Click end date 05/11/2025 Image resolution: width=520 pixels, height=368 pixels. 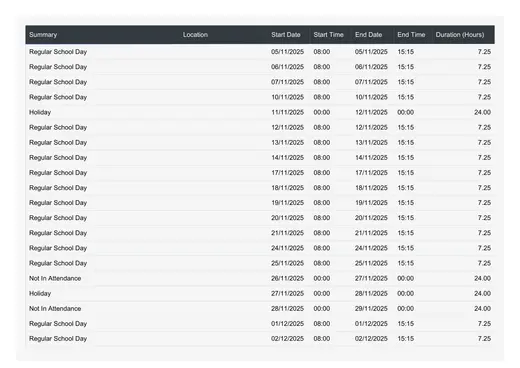371,52
